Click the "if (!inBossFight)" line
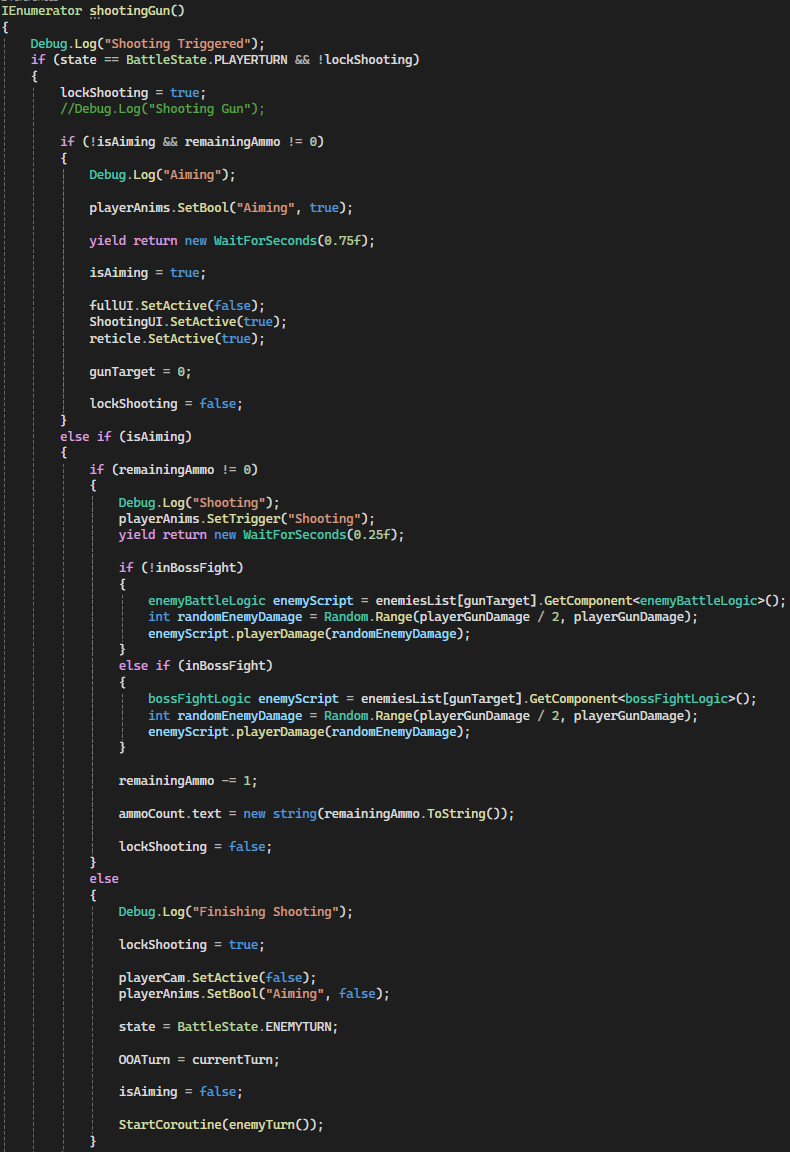 [x=181, y=568]
